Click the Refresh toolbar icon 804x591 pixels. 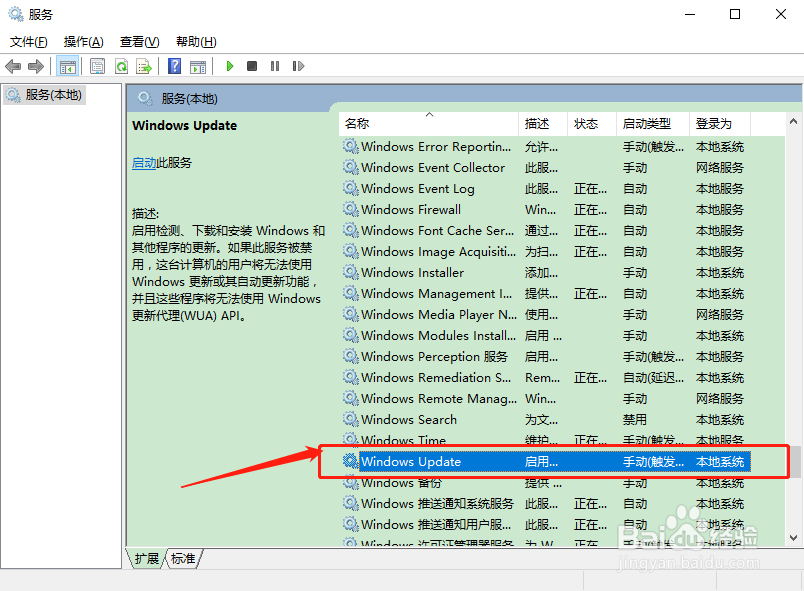point(122,66)
